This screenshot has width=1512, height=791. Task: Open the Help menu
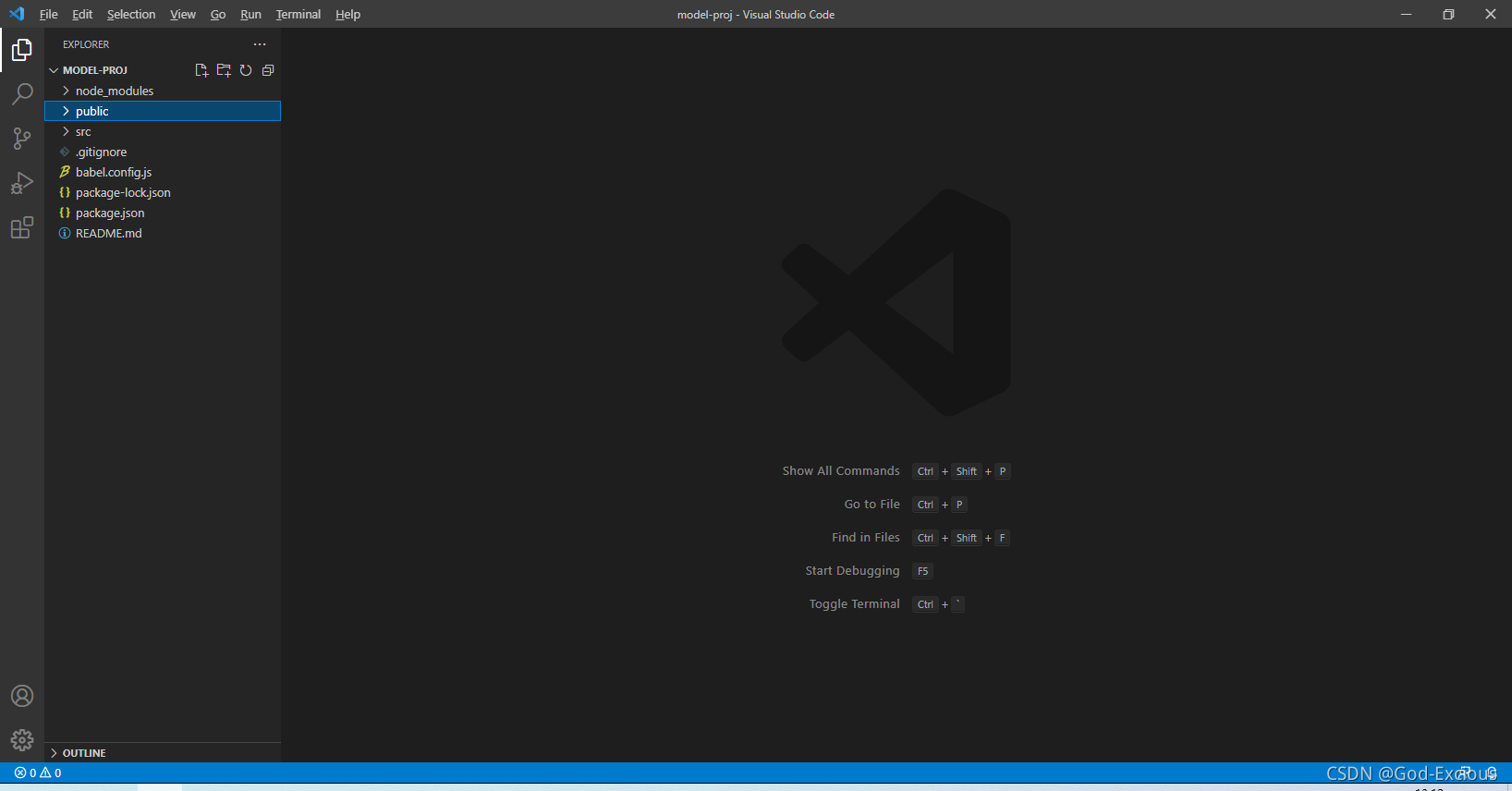[348, 14]
